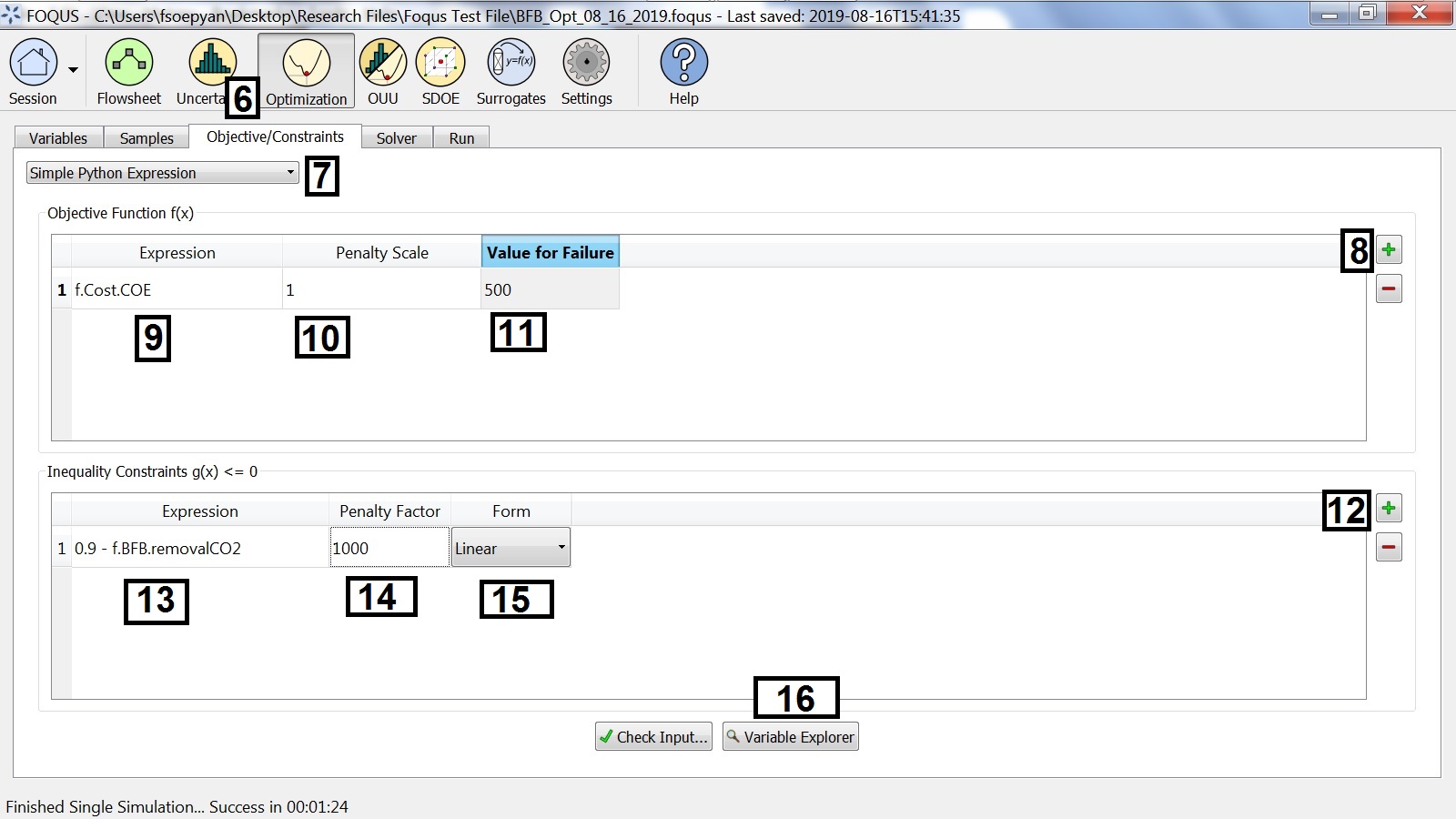Open the Variable Explorer
This screenshot has width=1456, height=819.
coord(790,737)
